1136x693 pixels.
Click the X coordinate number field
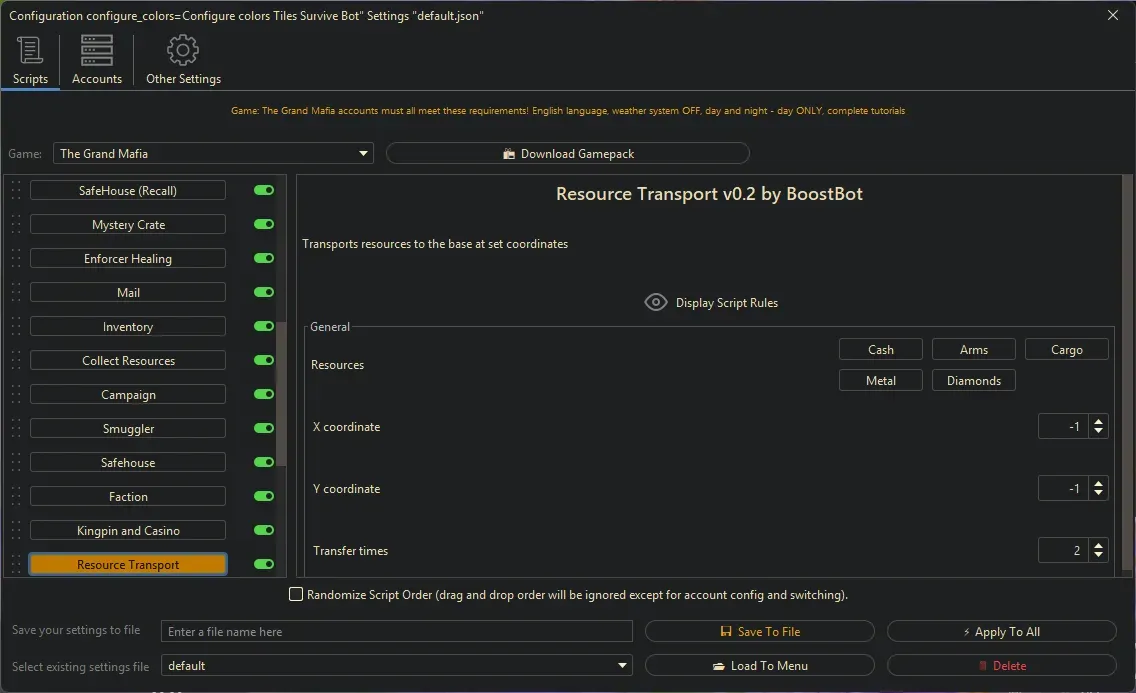point(1063,427)
